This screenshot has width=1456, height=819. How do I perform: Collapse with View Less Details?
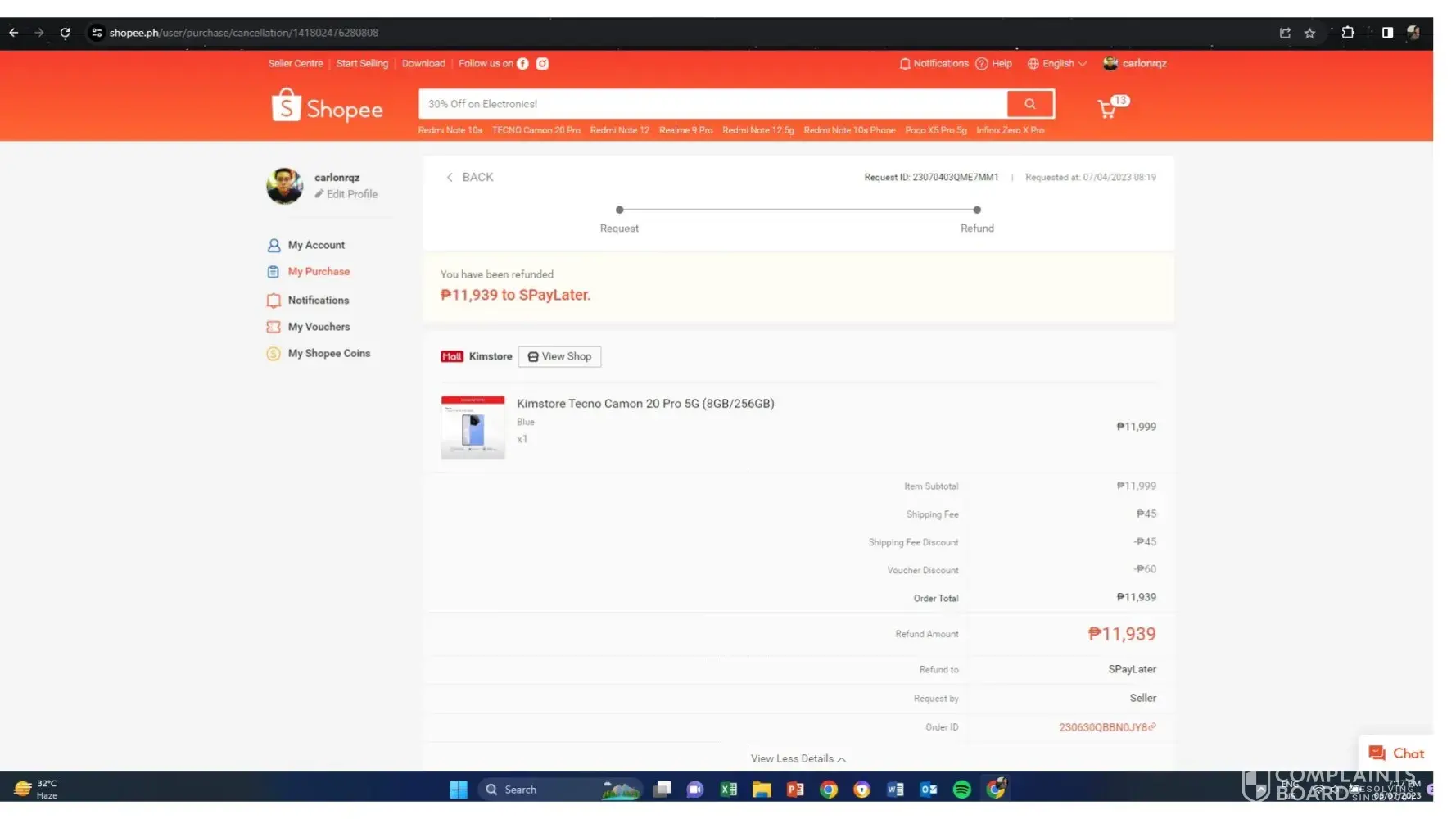point(798,759)
